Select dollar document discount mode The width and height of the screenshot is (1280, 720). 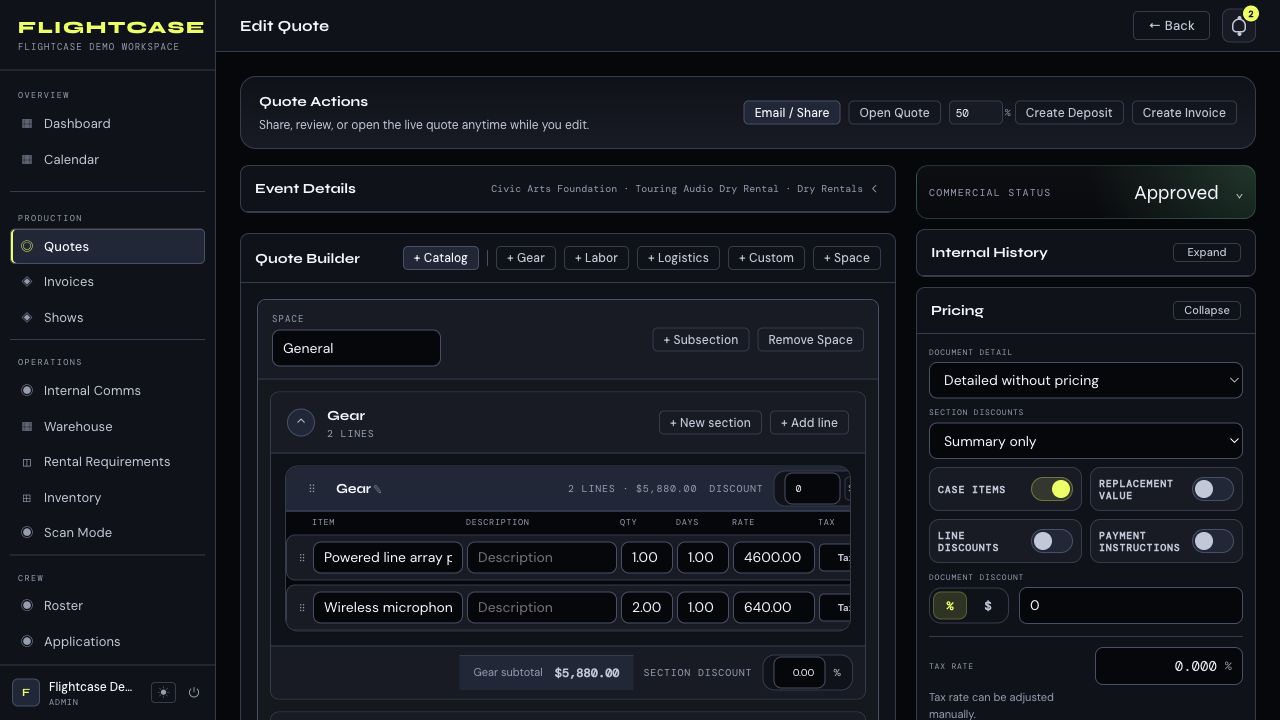click(x=988, y=606)
